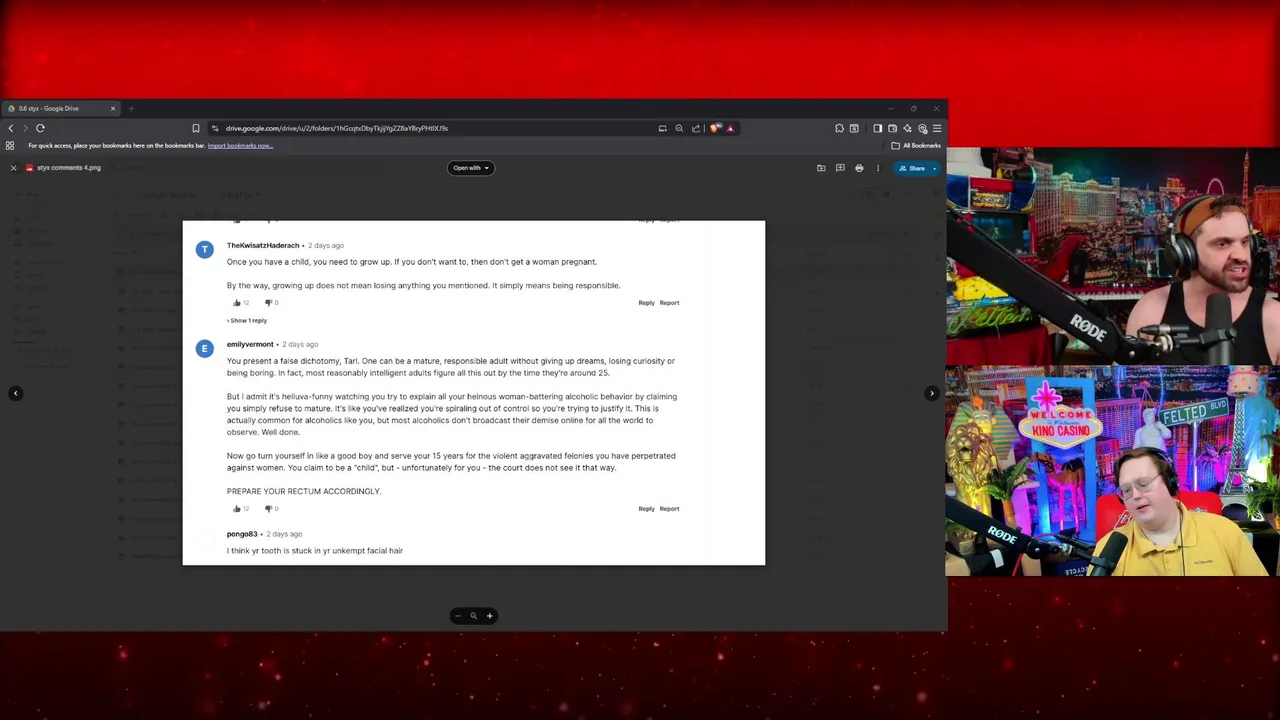Click the username 'pongo83'
Viewport: 1280px width, 720px height.
click(x=242, y=534)
